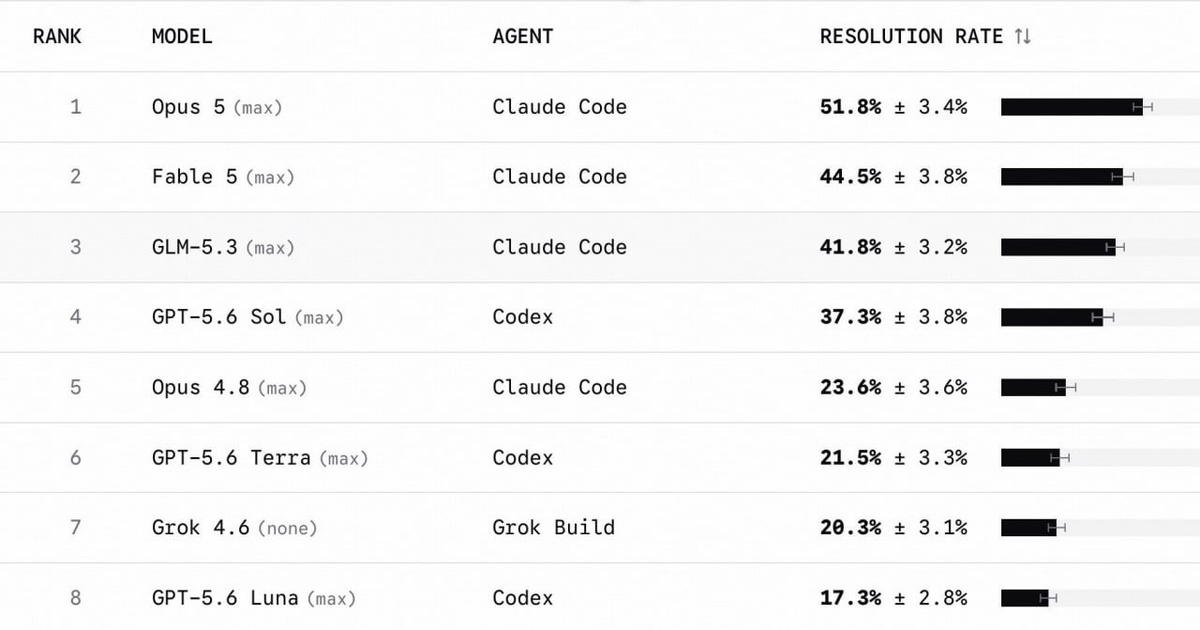The image size is (1200, 630).
Task: Click the Opus 4.8 (max) model name
Action: click(x=229, y=387)
